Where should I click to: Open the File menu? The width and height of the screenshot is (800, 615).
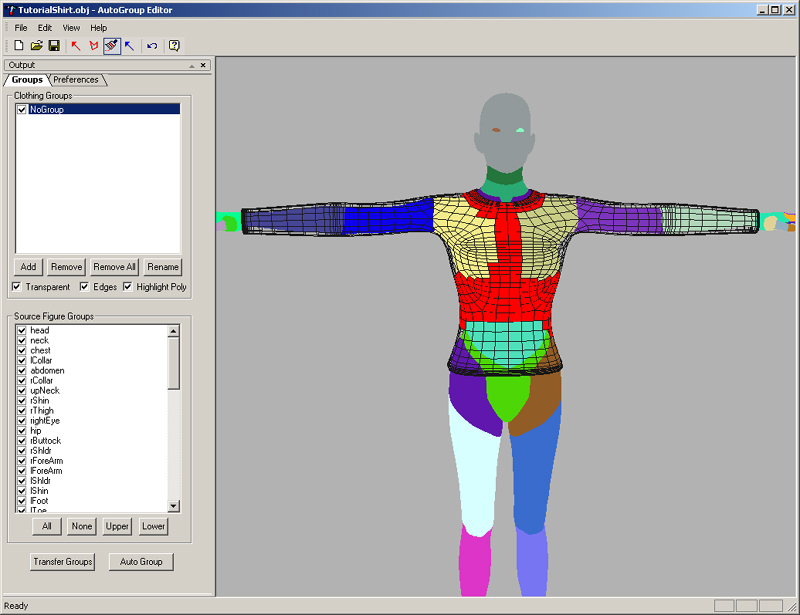pyautogui.click(x=21, y=28)
